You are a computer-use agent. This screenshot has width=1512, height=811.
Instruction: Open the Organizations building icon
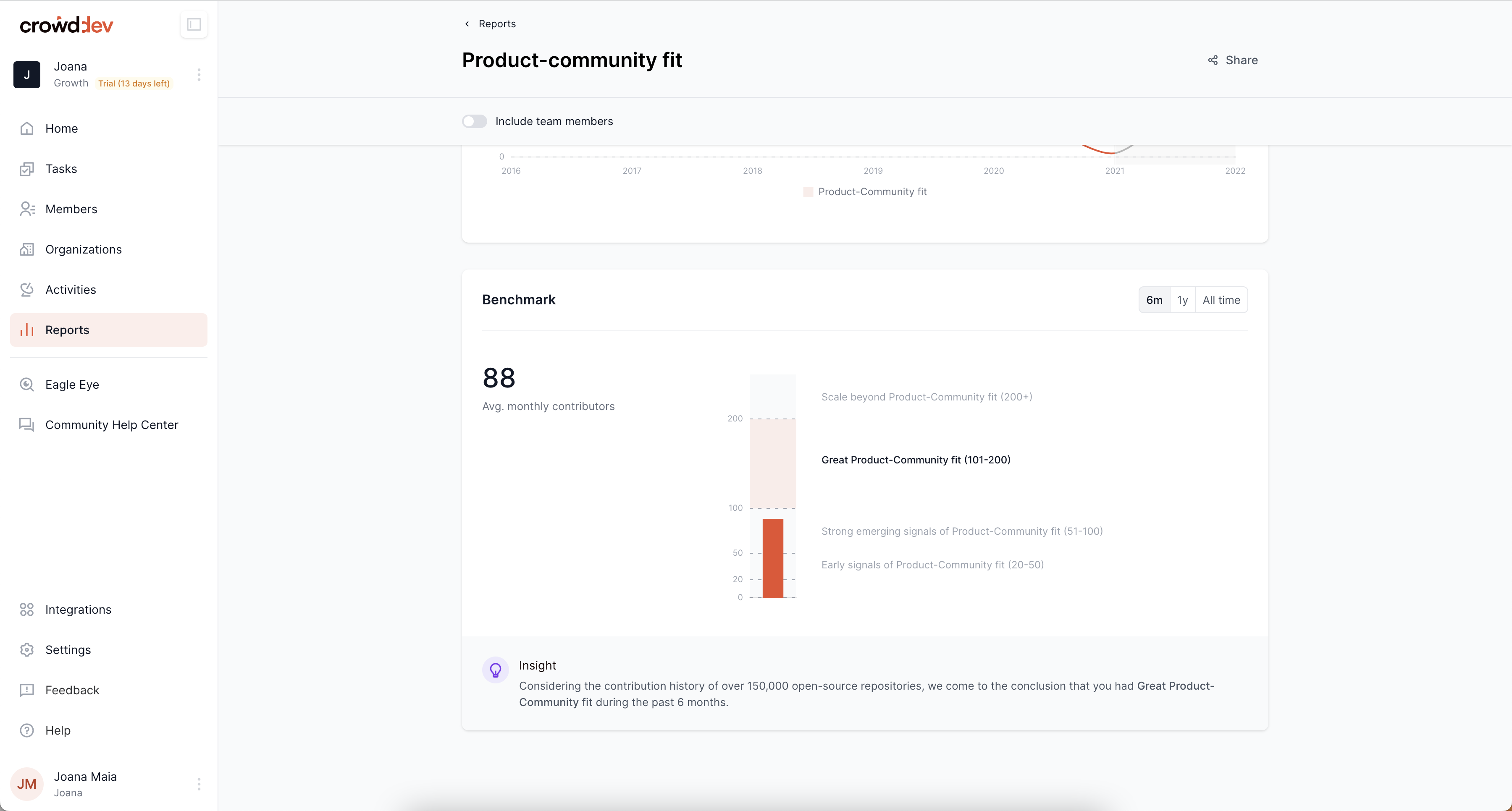tap(27, 249)
